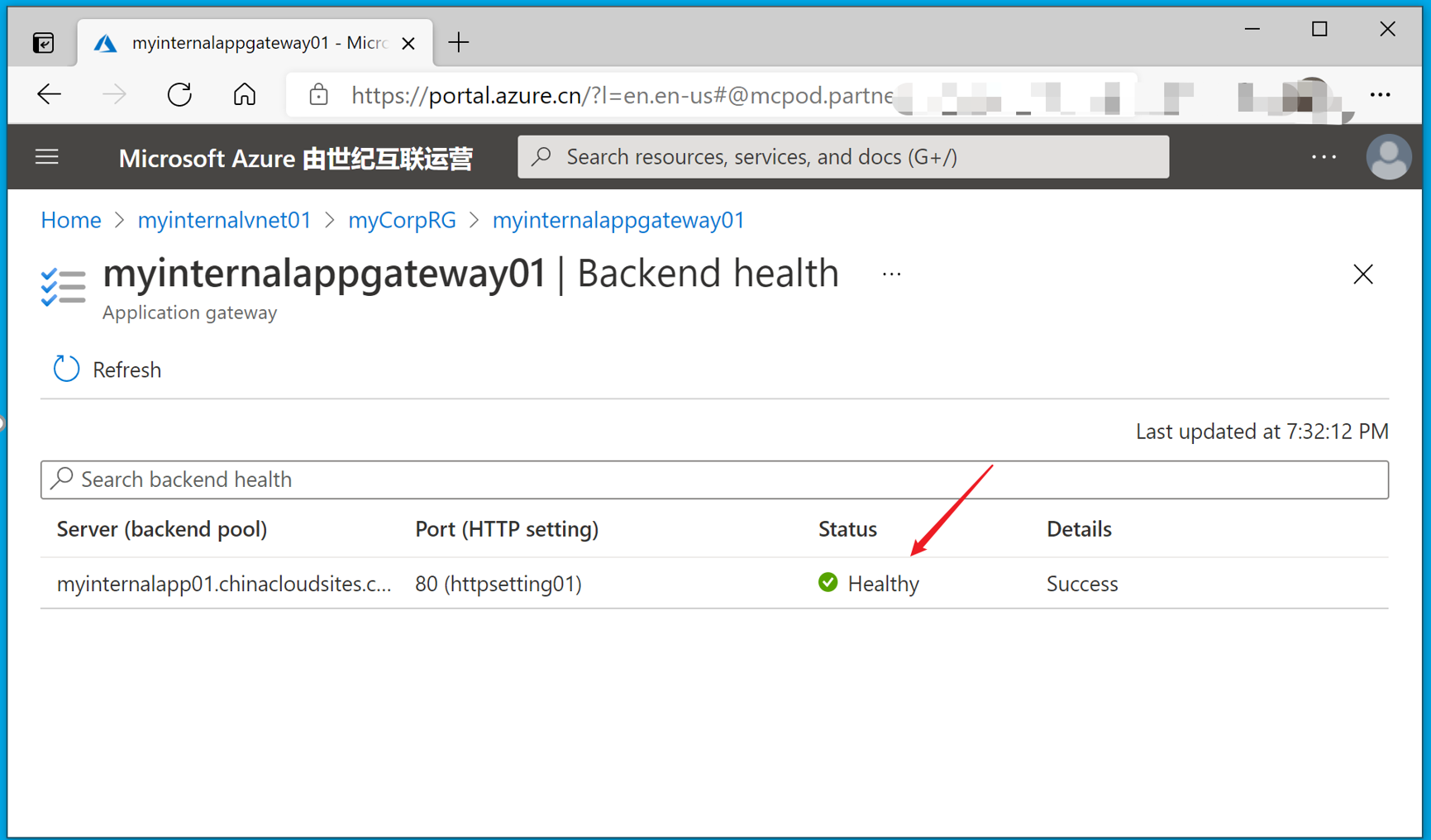Click the browser forward arrow

[114, 95]
